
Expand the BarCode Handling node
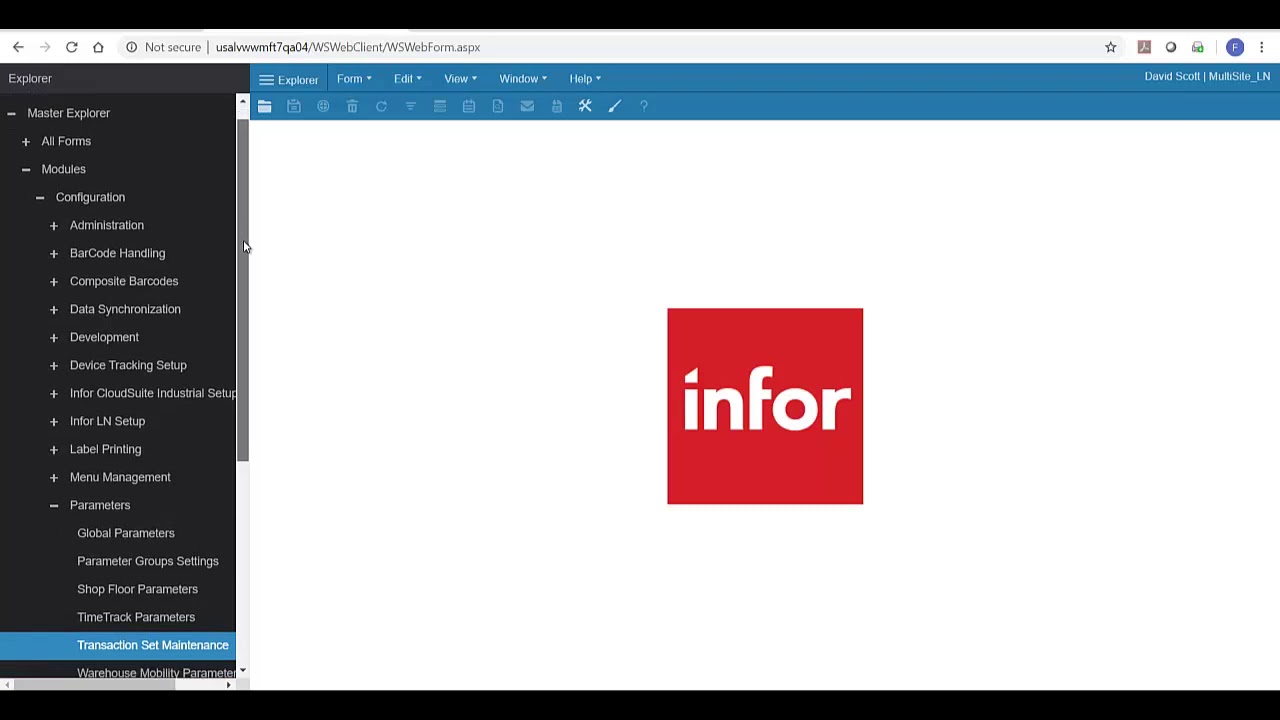pyautogui.click(x=54, y=254)
